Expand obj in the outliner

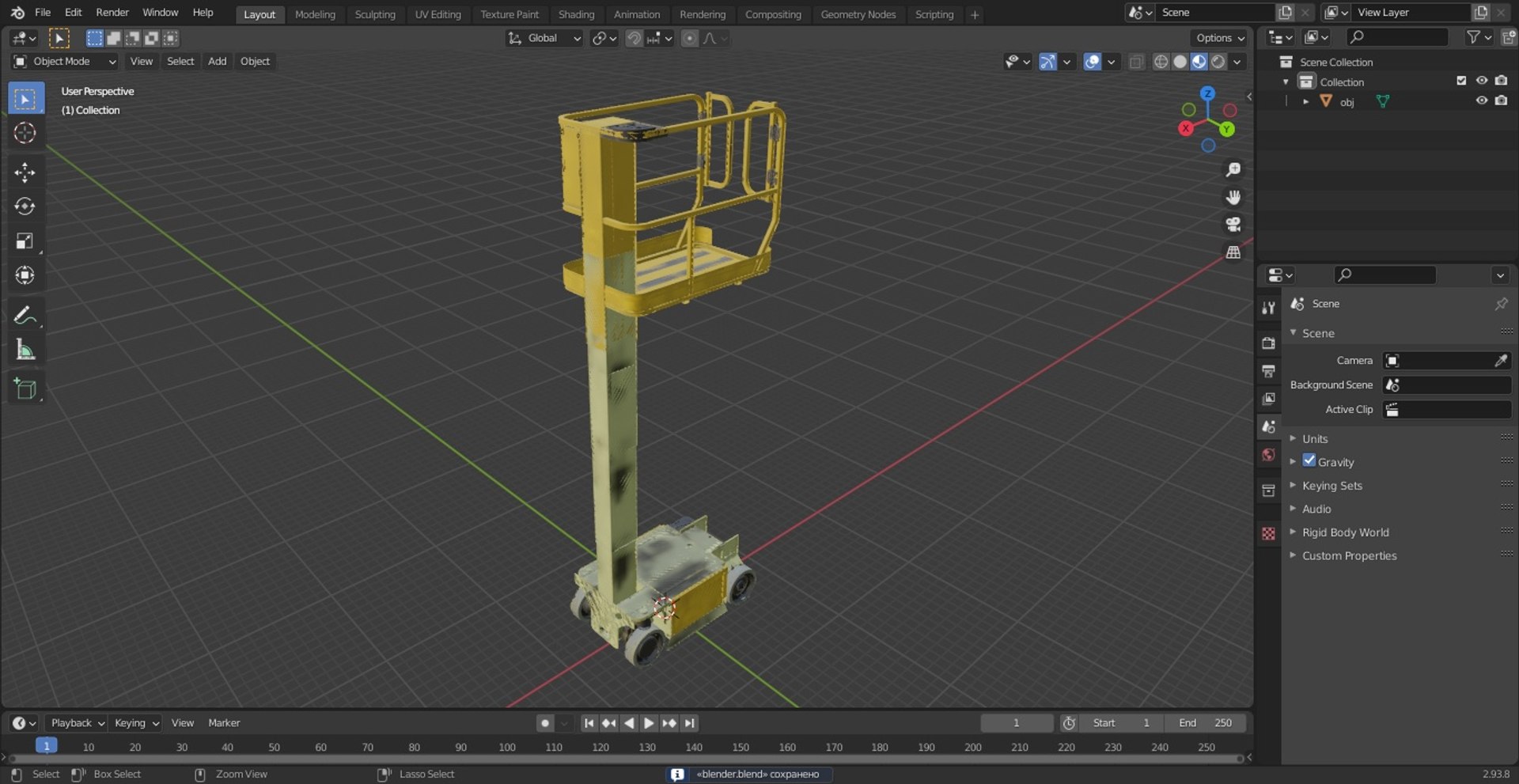click(x=1305, y=101)
